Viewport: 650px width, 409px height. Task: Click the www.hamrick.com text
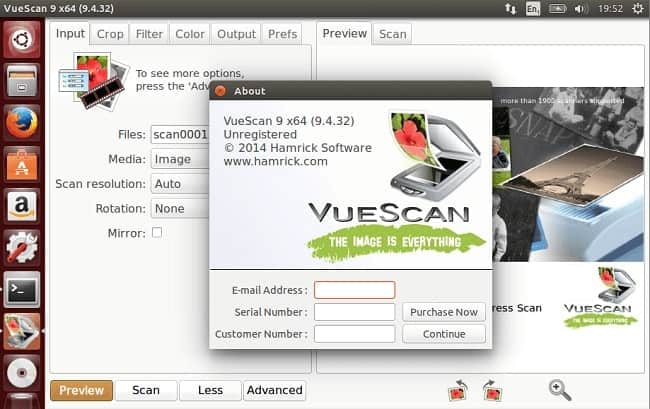click(x=275, y=161)
